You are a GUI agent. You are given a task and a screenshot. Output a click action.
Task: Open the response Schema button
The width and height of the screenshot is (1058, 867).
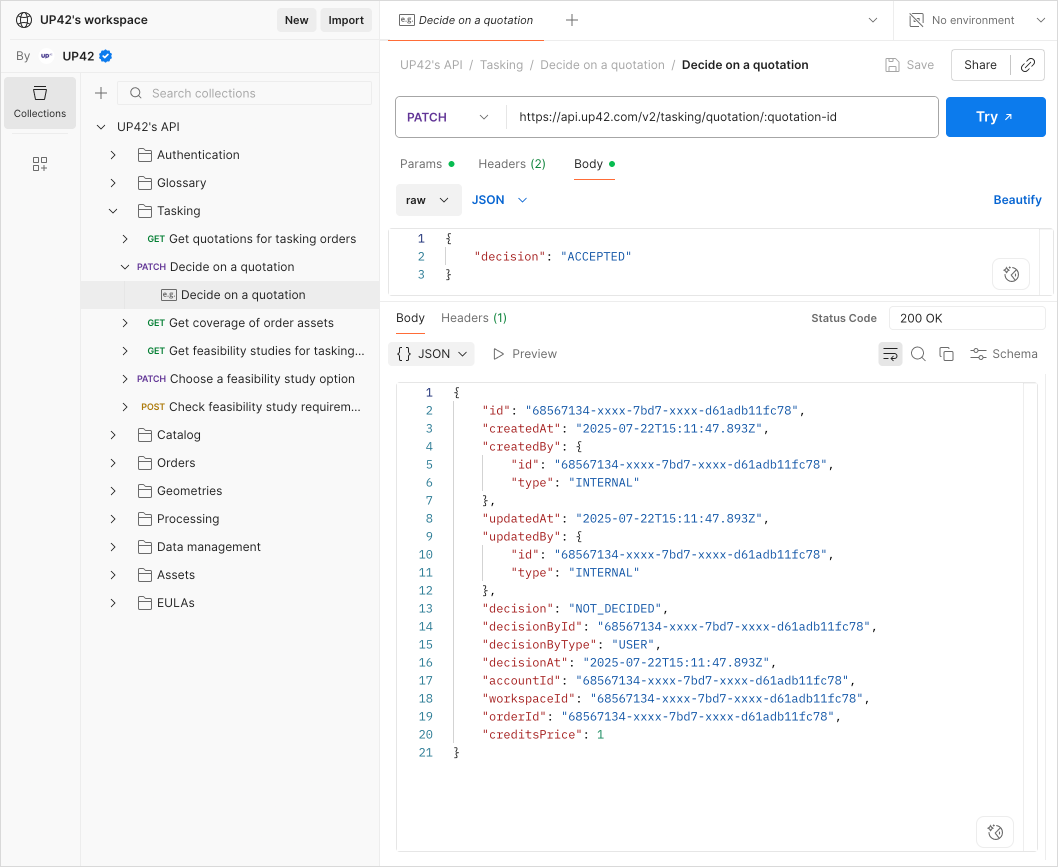click(1003, 354)
